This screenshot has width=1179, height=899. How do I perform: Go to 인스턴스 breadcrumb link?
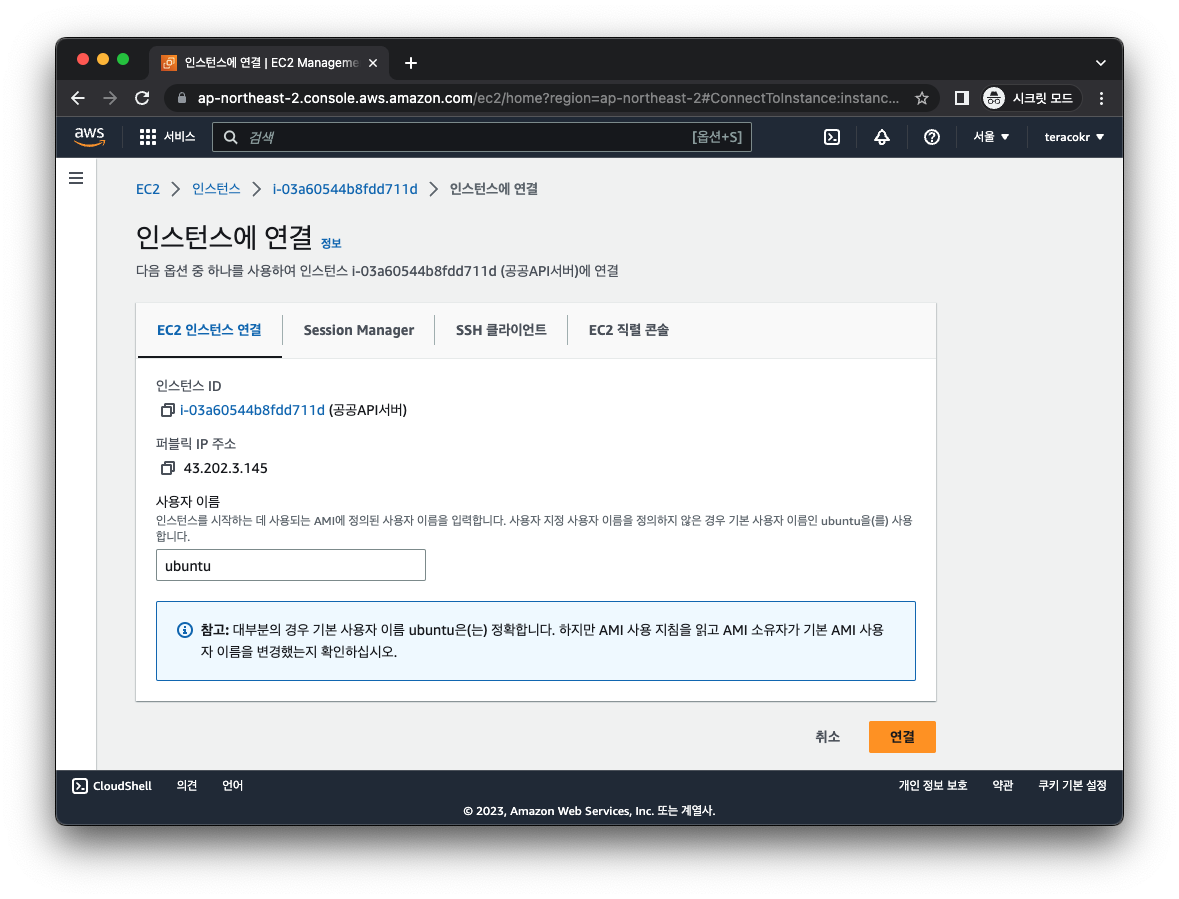[216, 189]
